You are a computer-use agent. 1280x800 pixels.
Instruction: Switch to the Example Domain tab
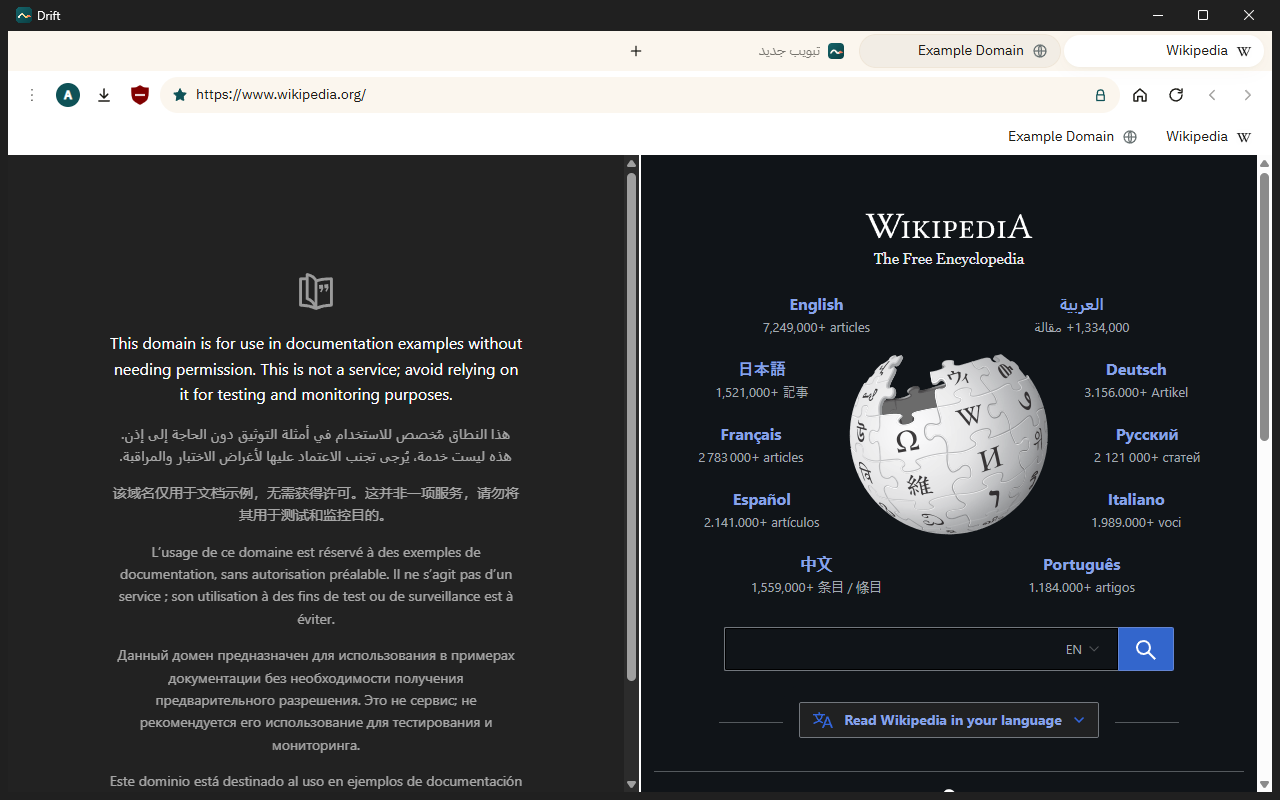click(x=959, y=51)
